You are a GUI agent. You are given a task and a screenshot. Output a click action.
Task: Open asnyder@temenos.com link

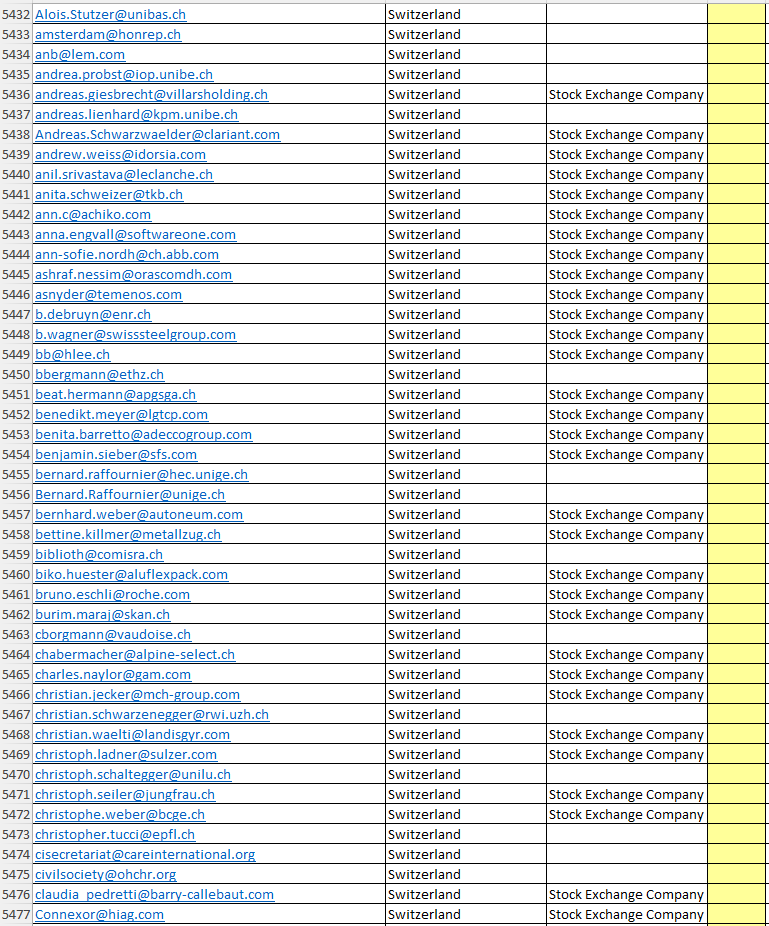tap(108, 295)
